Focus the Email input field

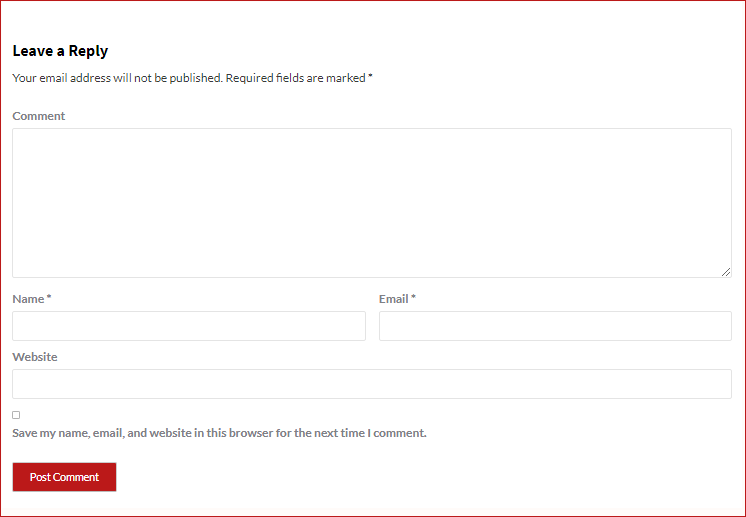point(555,326)
